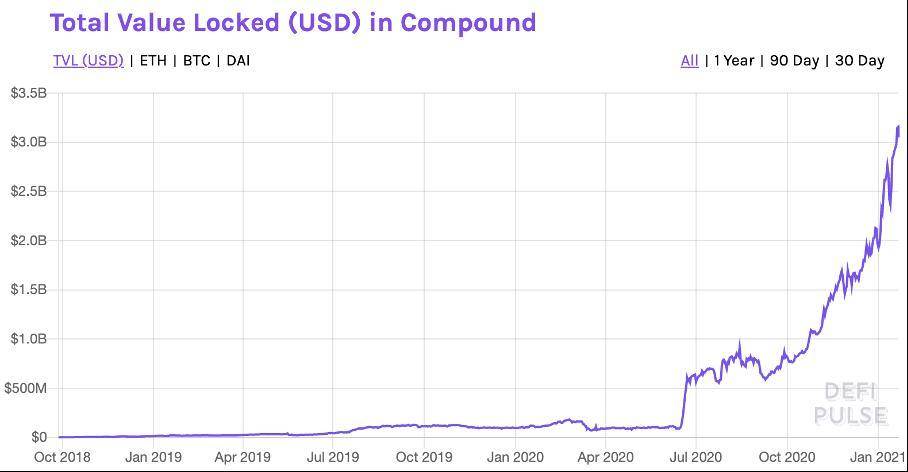Click the Jul 2020 x-axis label
This screenshot has height=472, width=908.
697,457
